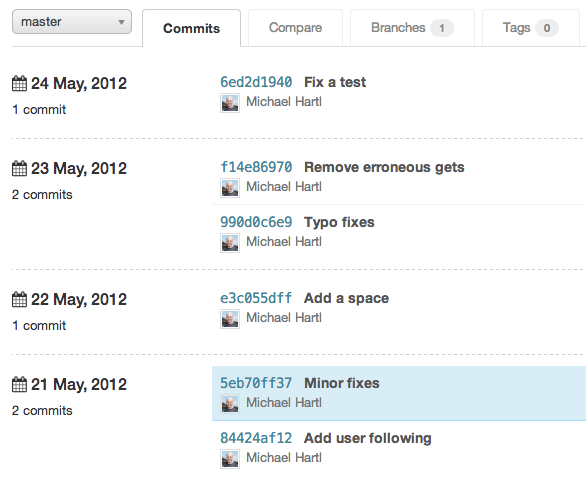Switch to the Compare tab

click(x=295, y=28)
